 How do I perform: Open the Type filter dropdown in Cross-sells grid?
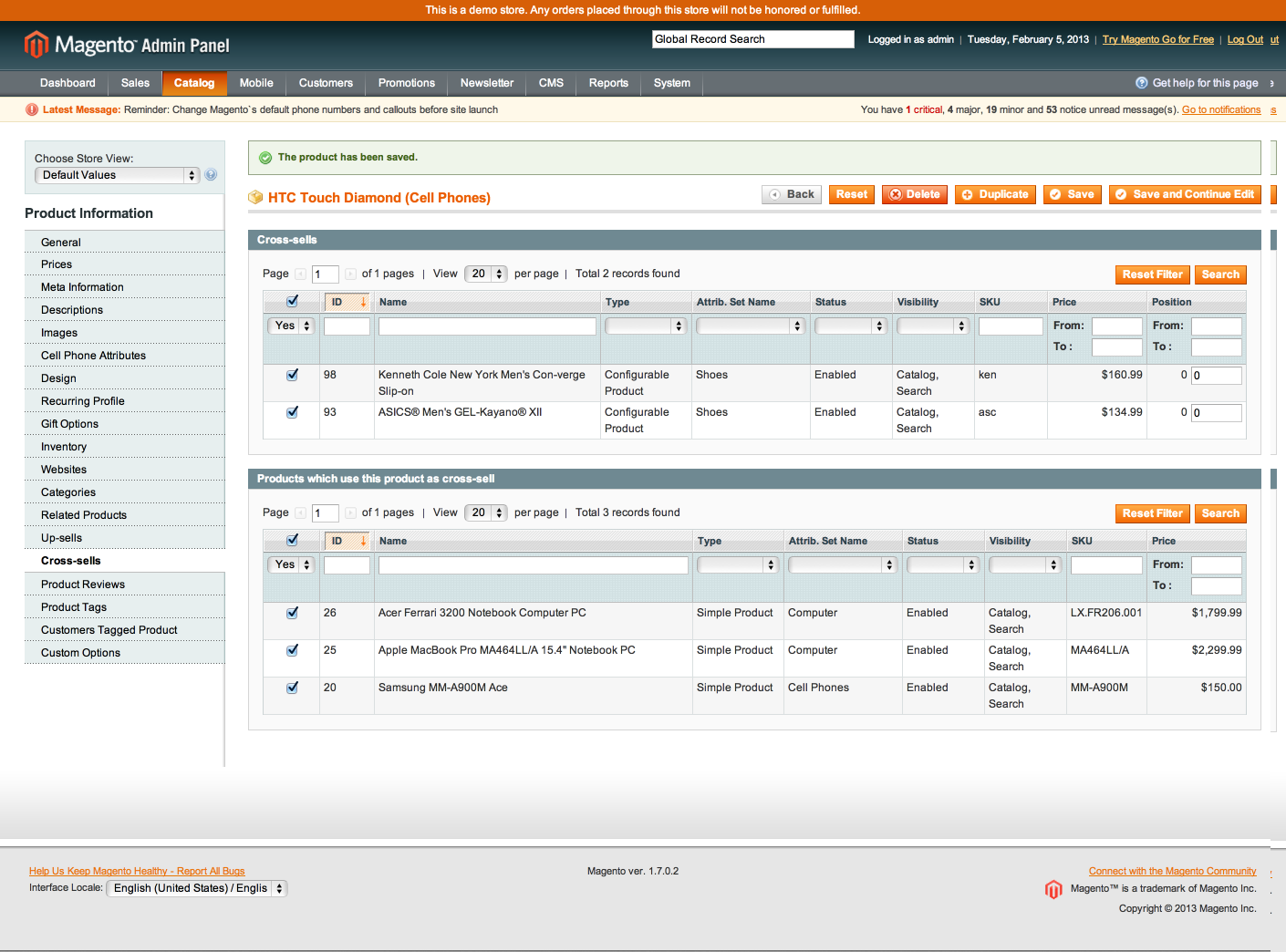645,326
